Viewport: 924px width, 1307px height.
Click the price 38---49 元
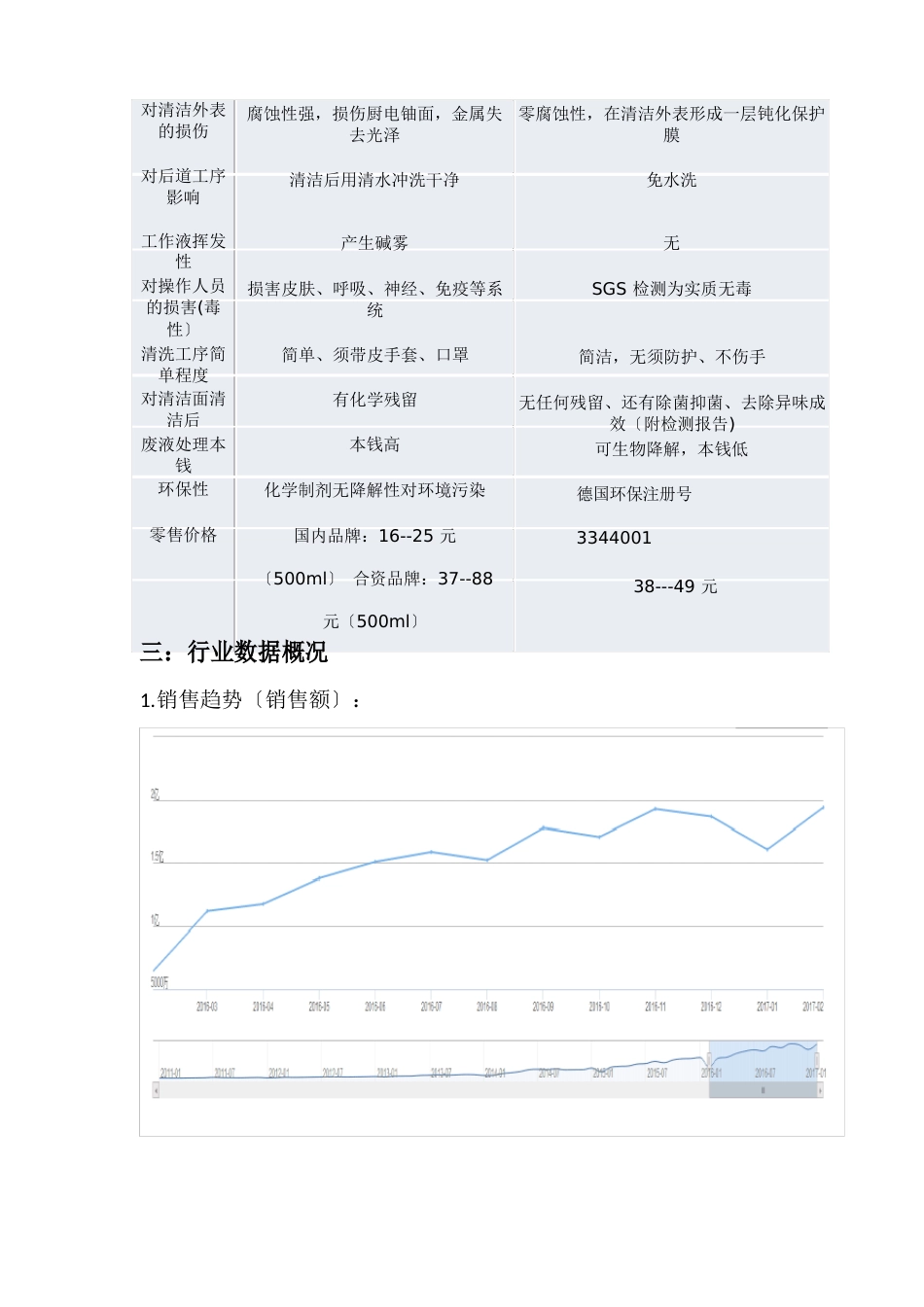[675, 586]
